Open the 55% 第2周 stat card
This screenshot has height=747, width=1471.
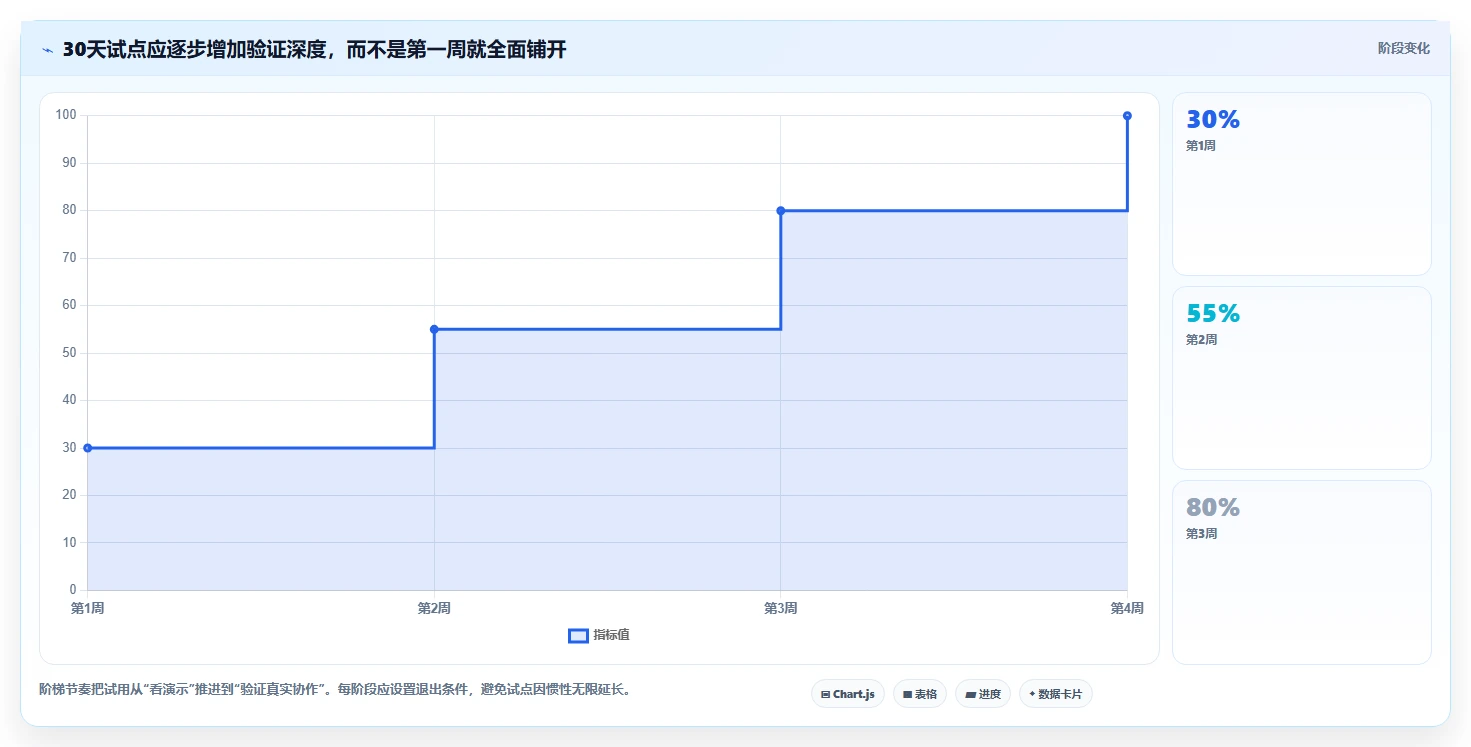[1302, 378]
